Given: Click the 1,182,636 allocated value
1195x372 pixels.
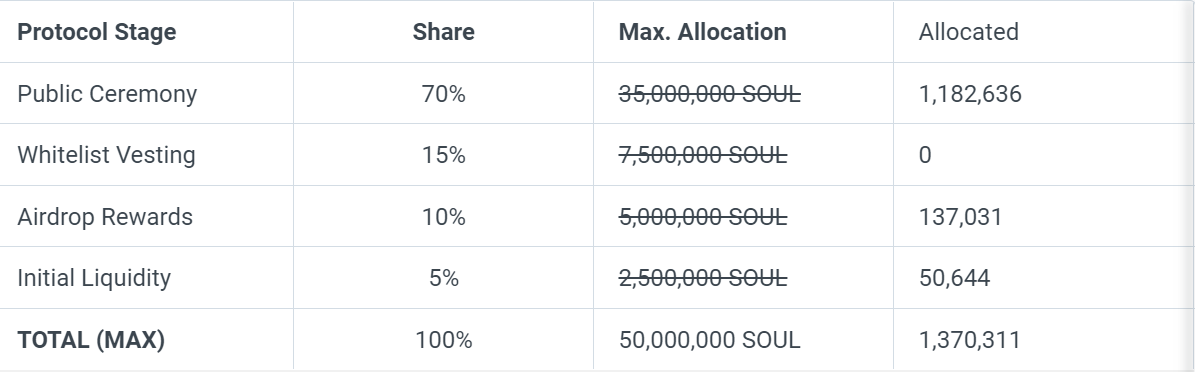Looking at the screenshot, I should [x=970, y=94].
